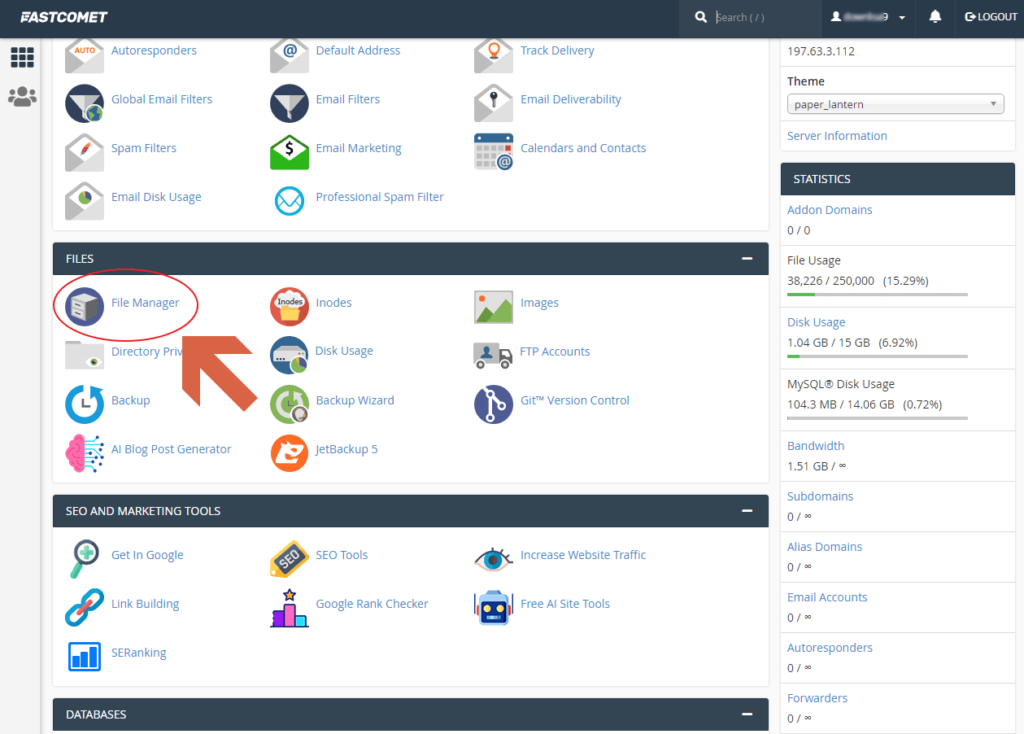Open the Get In Google magnifier icon
This screenshot has height=734, width=1024.
pos(84,559)
